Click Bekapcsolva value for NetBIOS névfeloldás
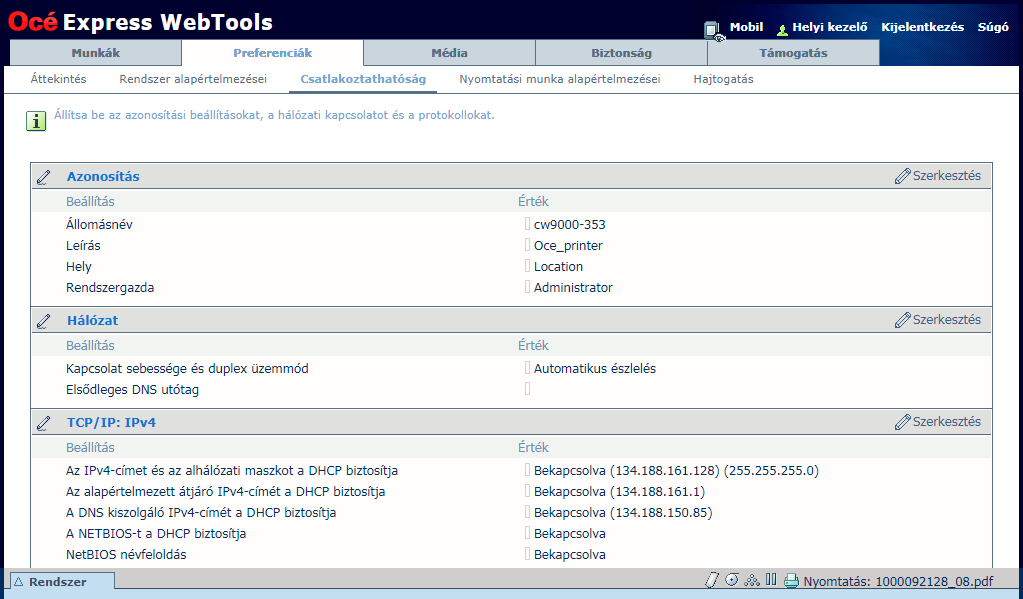 pos(570,555)
